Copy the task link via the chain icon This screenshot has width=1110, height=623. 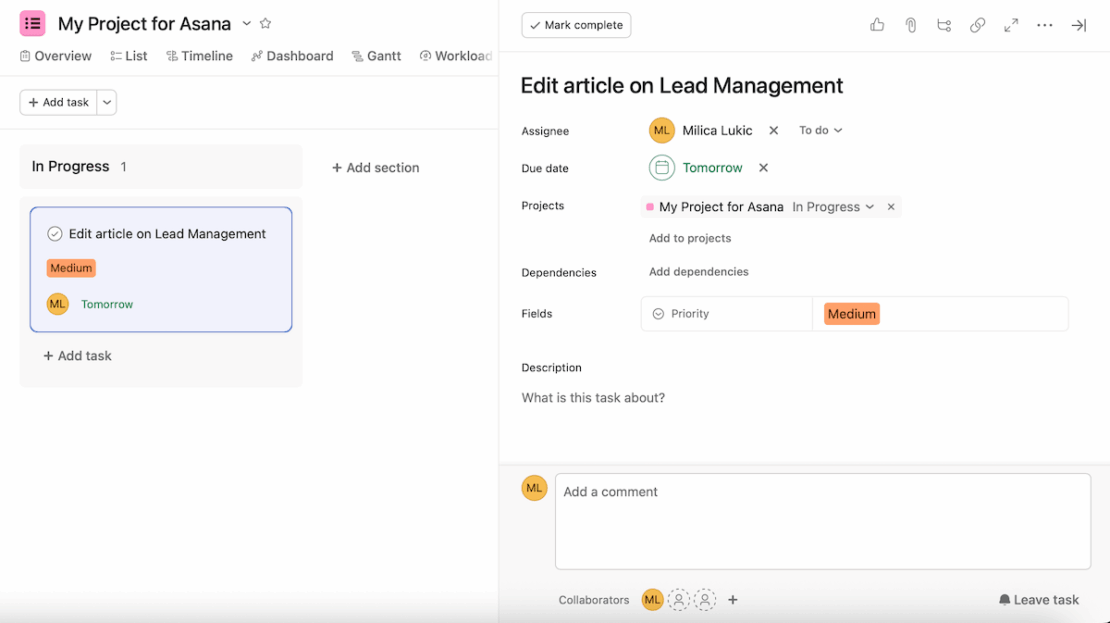977,25
